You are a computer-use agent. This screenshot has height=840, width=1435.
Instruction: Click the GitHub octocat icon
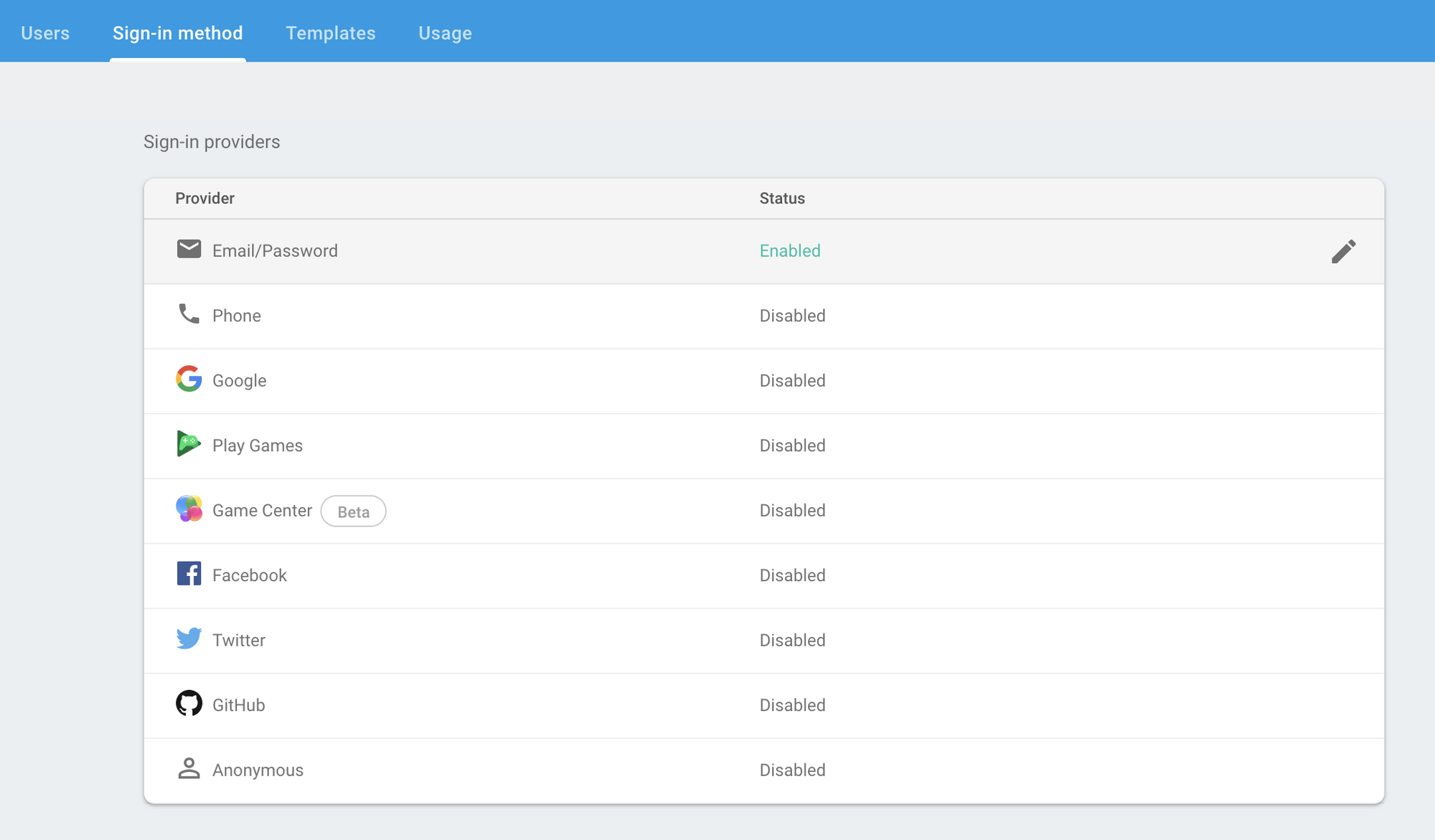coord(189,704)
